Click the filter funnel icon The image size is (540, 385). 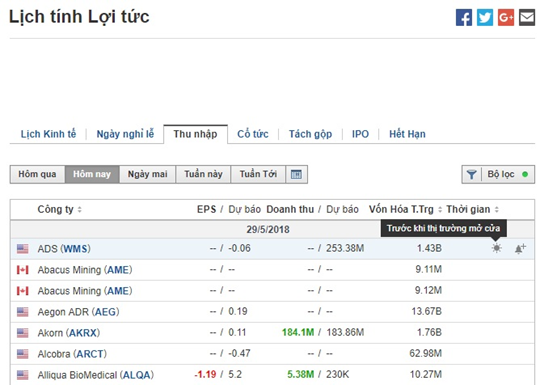click(x=471, y=174)
